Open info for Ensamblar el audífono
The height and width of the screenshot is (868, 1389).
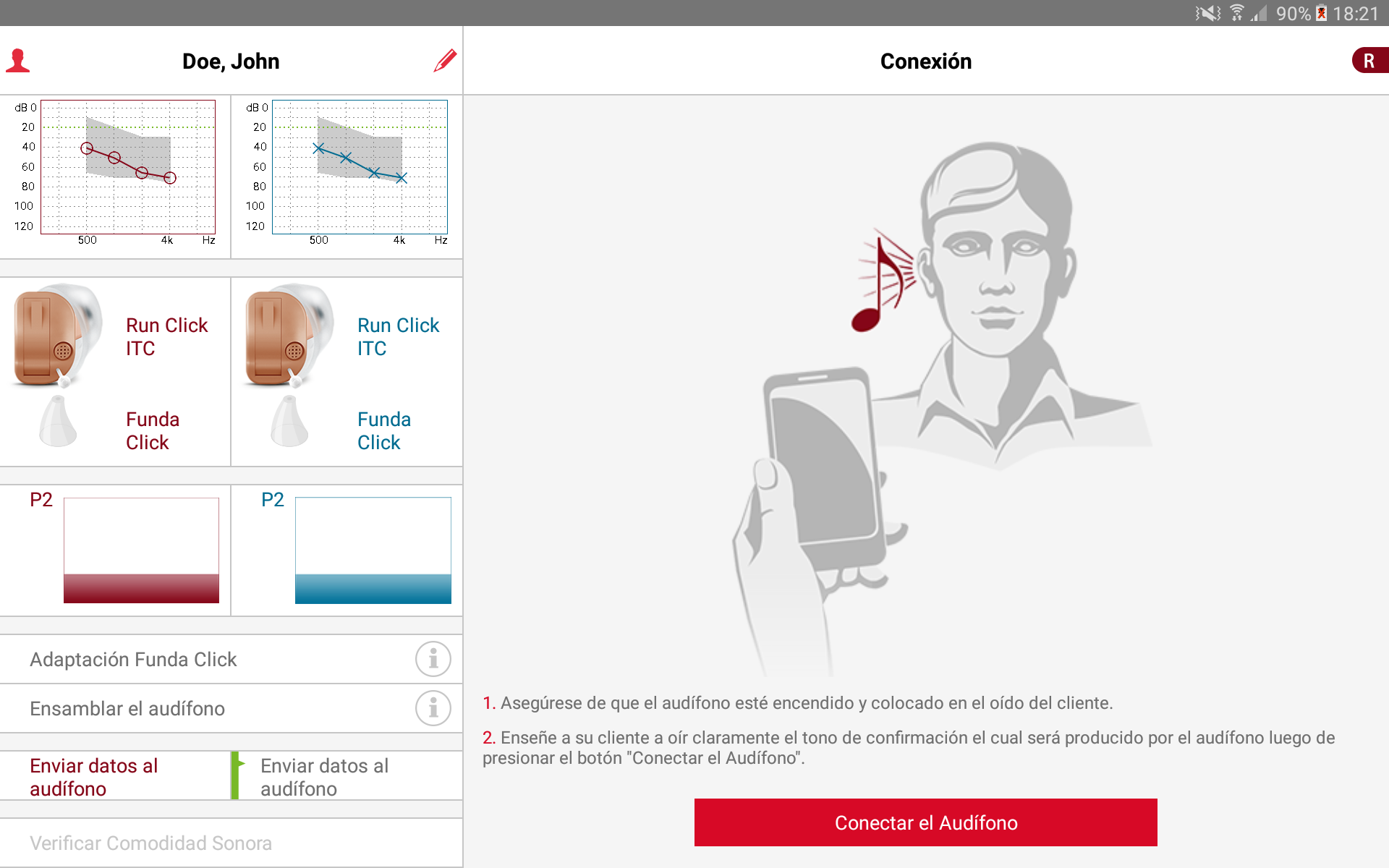point(433,708)
